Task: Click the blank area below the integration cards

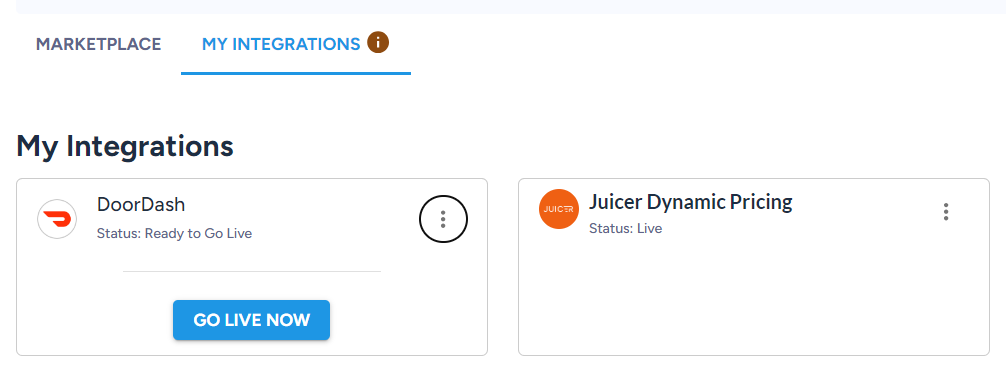Action: [x=503, y=367]
